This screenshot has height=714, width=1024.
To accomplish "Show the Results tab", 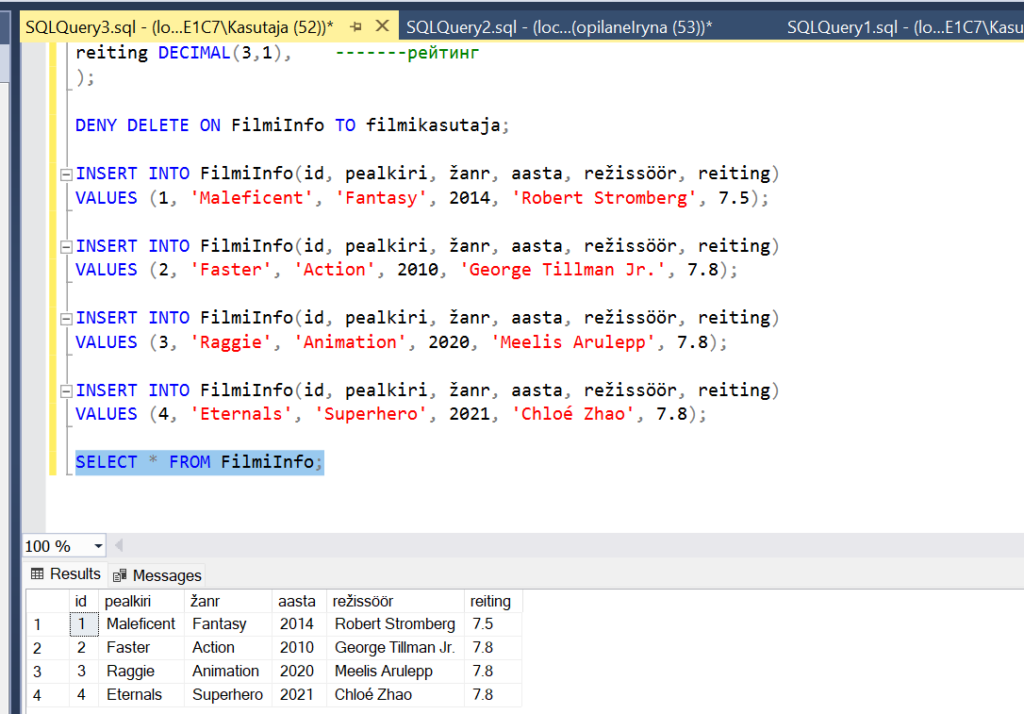I will (x=66, y=574).
